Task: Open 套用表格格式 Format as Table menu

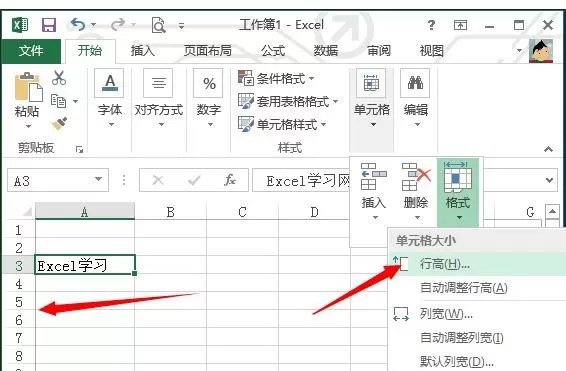Action: [x=288, y=101]
